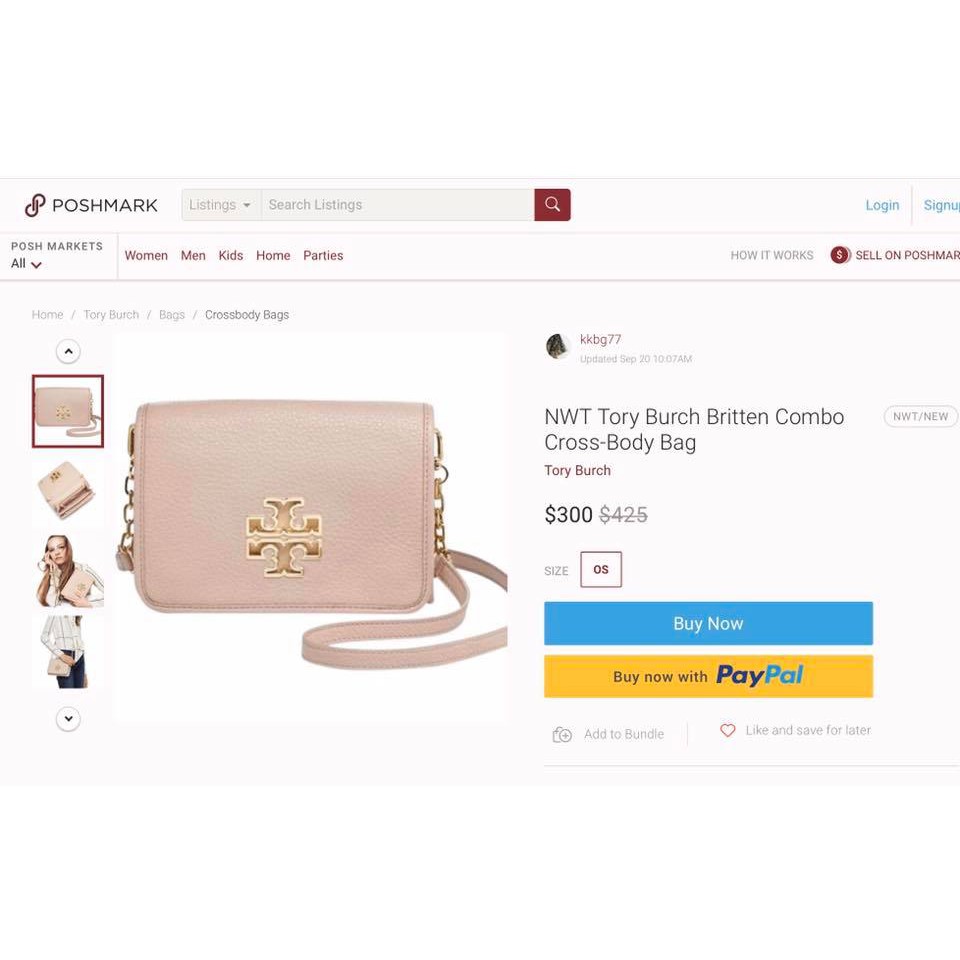Image resolution: width=960 pixels, height=960 pixels.
Task: Select the model holding bag thumbnail
Action: 68,571
